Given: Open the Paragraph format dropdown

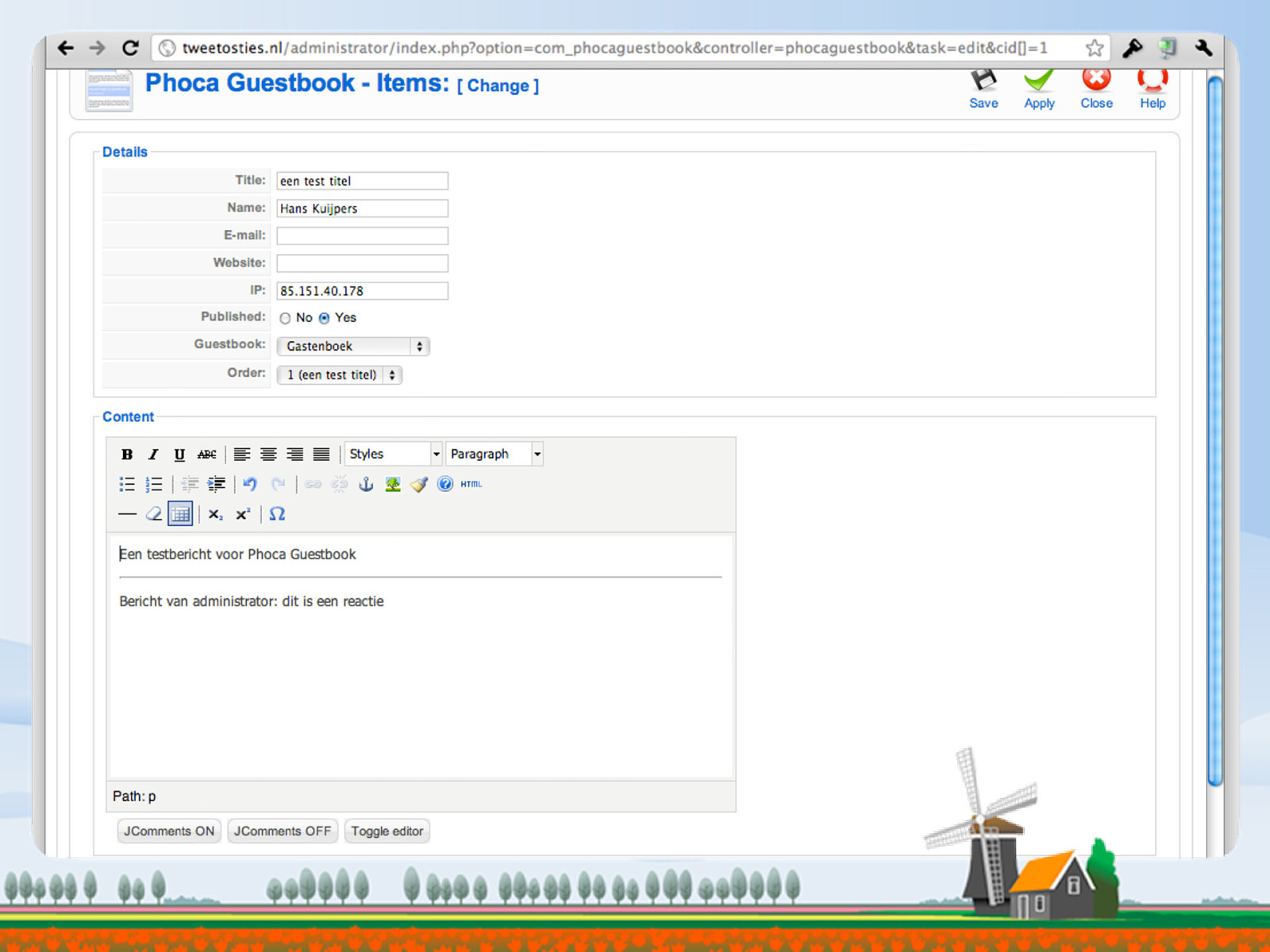Looking at the screenshot, I should 495,454.
